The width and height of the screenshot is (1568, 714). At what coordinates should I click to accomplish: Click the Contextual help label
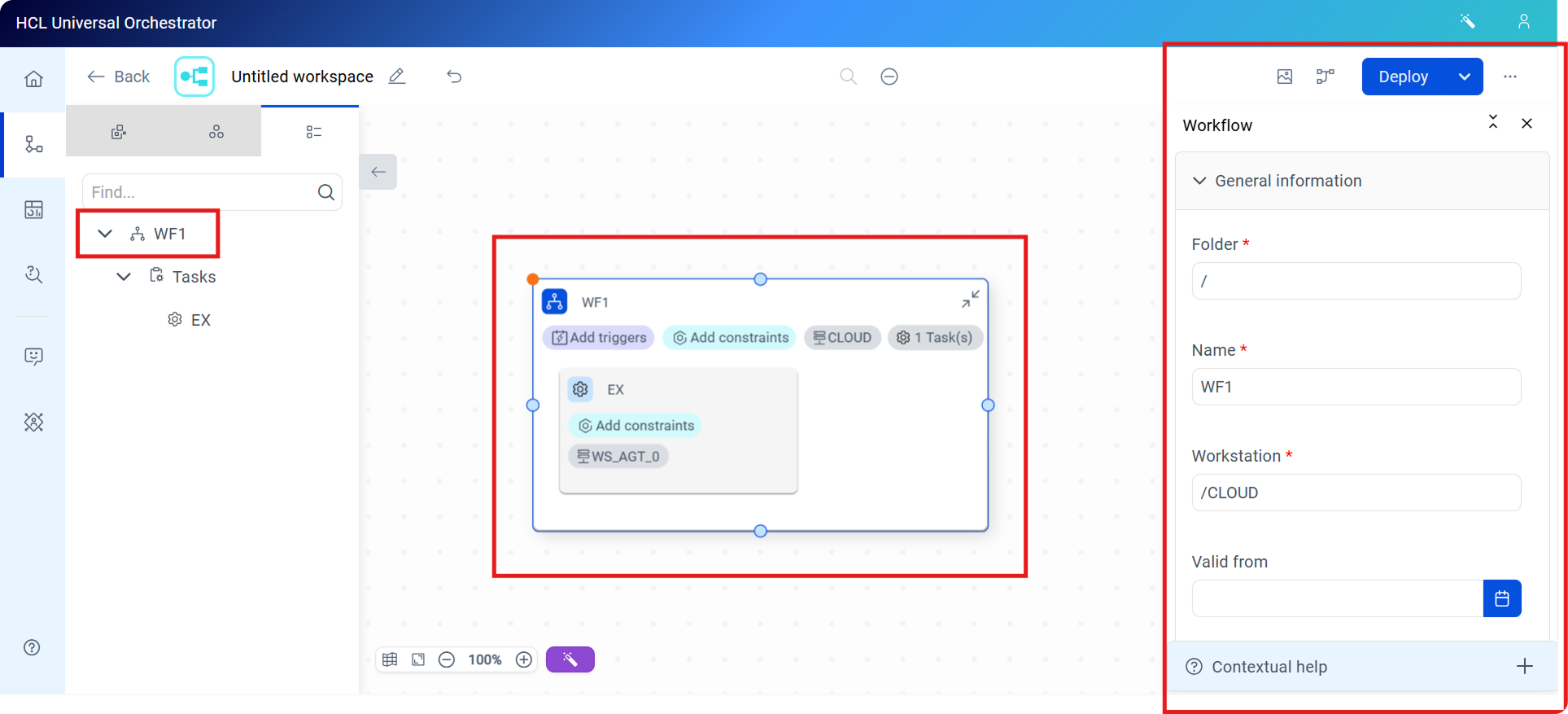coord(1269,667)
